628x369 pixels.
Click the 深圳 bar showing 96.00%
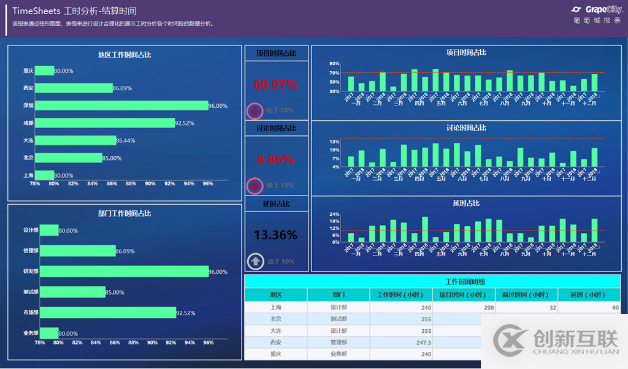[x=122, y=105]
